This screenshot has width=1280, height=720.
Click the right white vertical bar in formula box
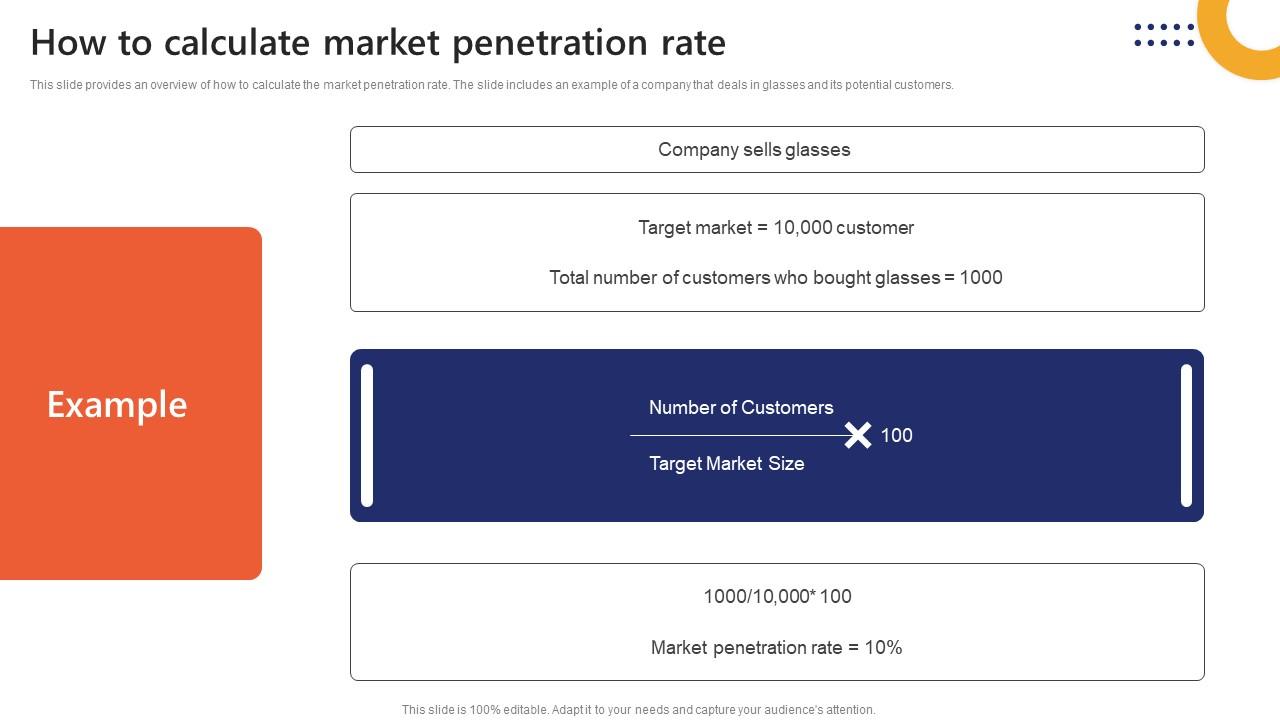[1186, 435]
